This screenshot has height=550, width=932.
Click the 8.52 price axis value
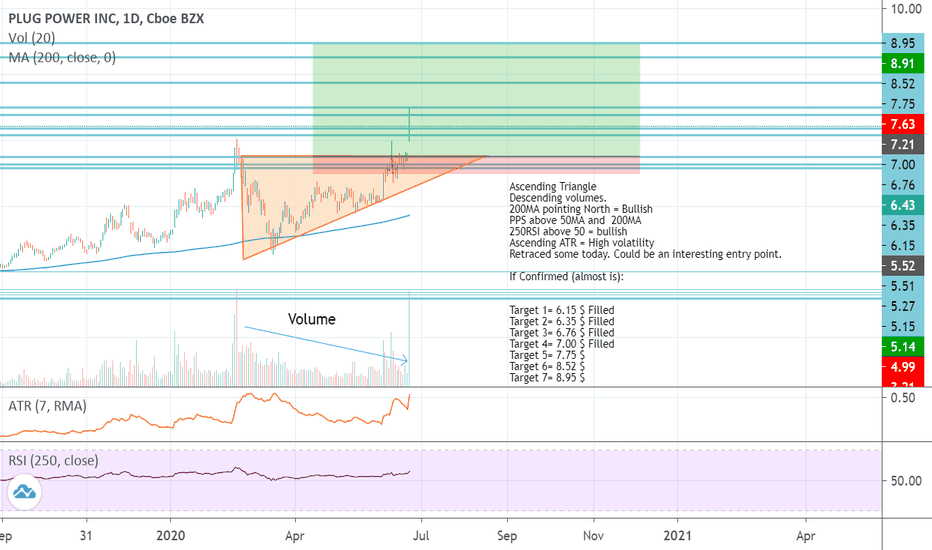pos(903,84)
